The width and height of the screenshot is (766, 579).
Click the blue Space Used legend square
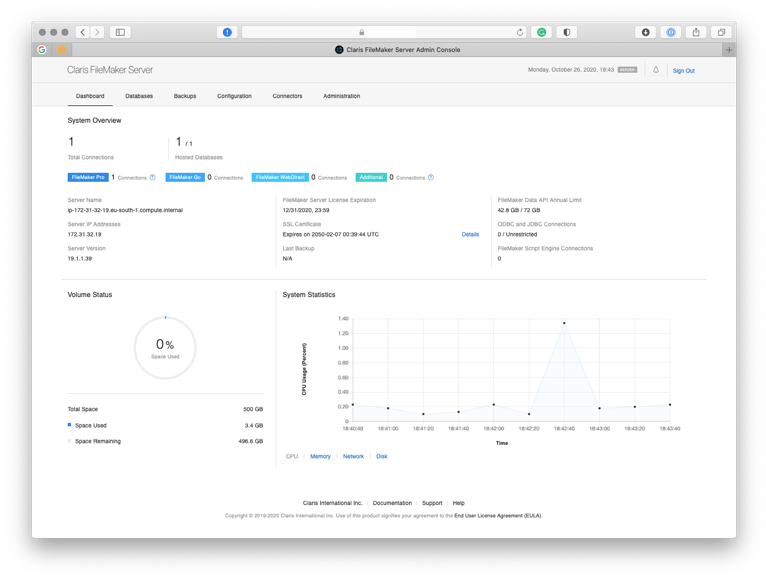[69, 425]
